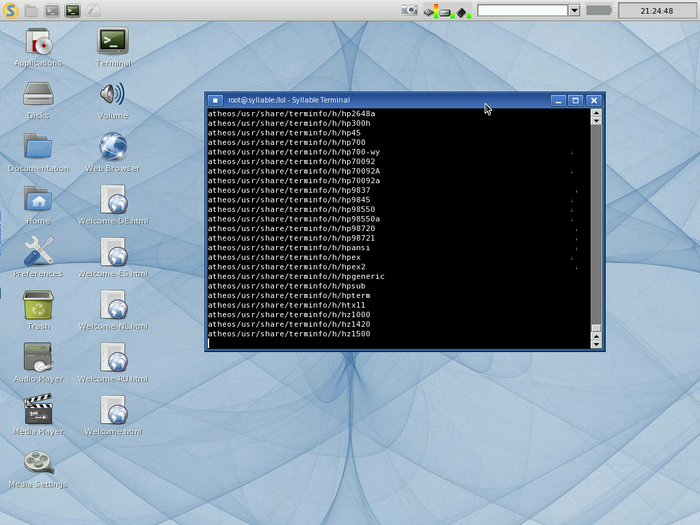The height and width of the screenshot is (525, 700).
Task: Expand the dropdown arrow in the top panel
Action: (574, 10)
